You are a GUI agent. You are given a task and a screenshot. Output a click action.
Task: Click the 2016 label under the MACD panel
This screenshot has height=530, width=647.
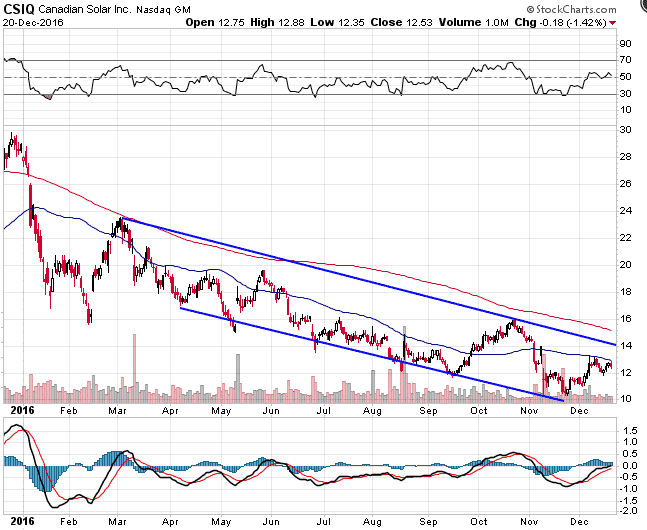click(23, 522)
